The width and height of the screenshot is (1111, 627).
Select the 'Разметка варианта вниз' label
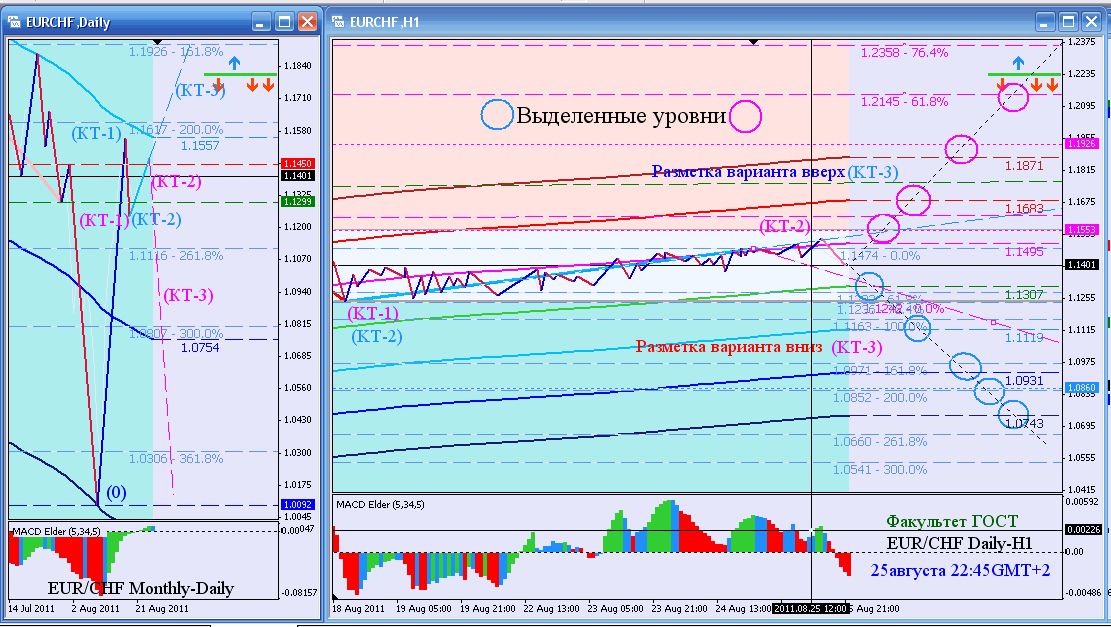click(729, 346)
